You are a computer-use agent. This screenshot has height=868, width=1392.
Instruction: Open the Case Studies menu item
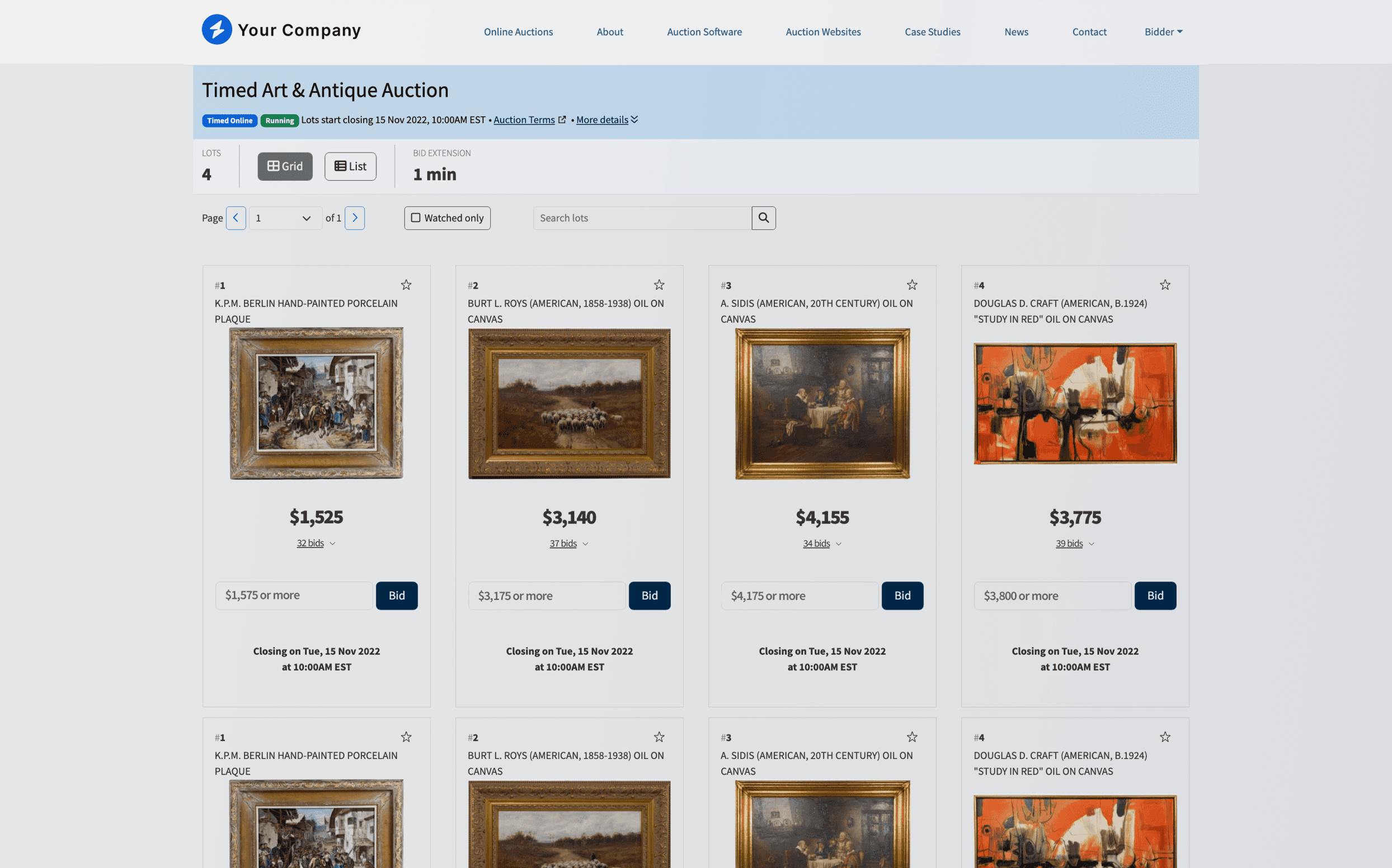coord(932,32)
